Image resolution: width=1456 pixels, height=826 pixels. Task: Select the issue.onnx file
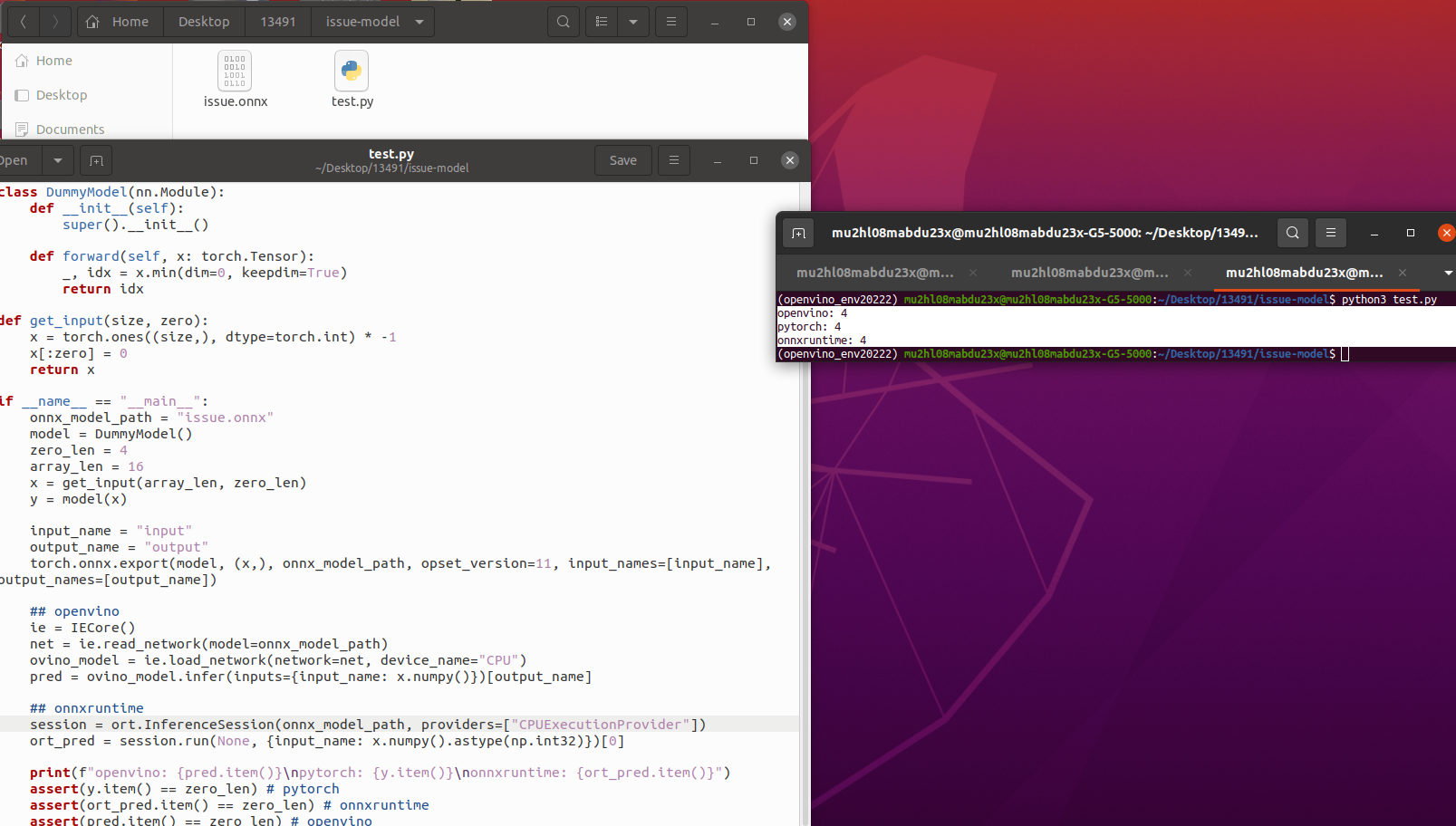click(x=235, y=78)
